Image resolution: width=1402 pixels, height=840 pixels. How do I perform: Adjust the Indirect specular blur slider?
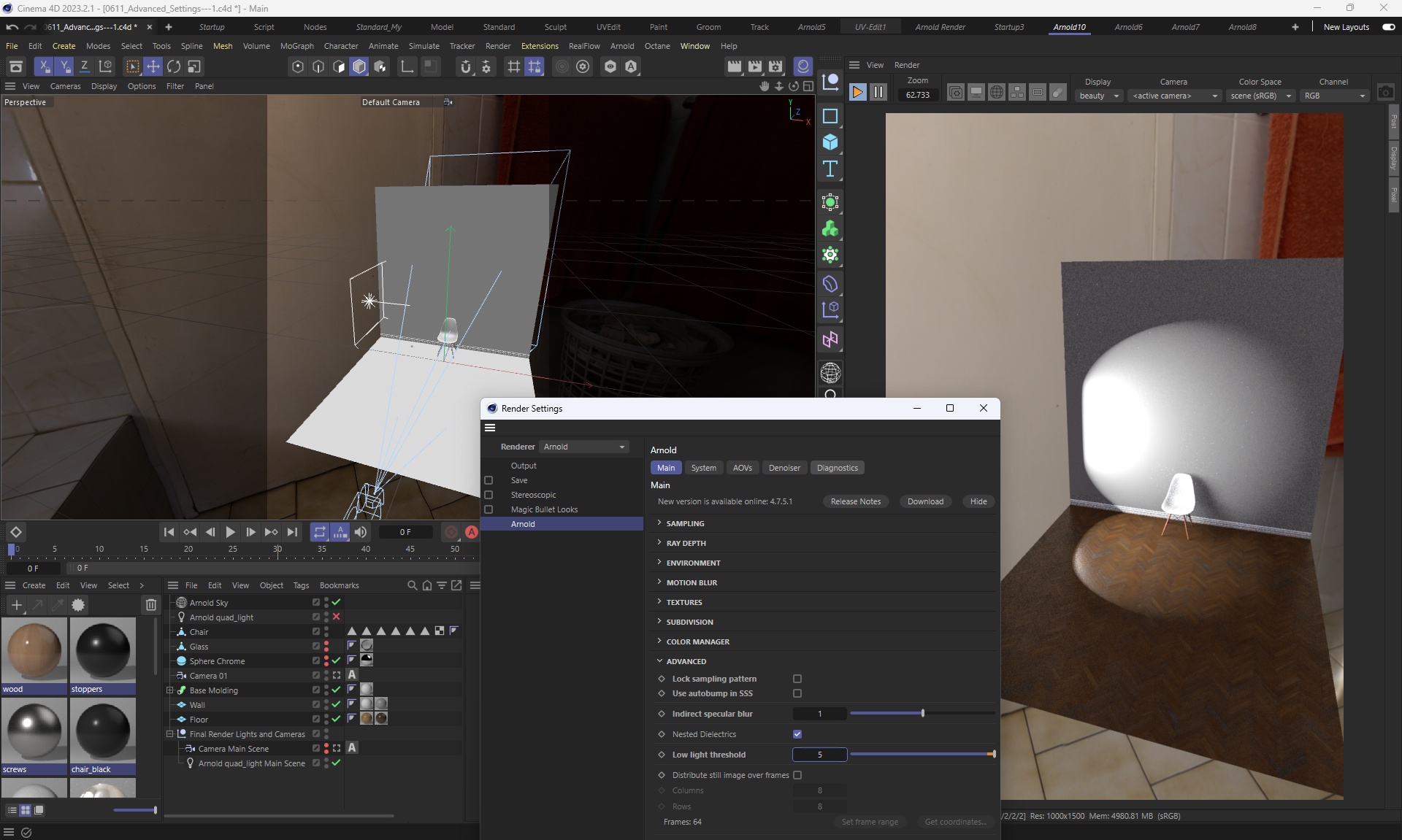(923, 714)
